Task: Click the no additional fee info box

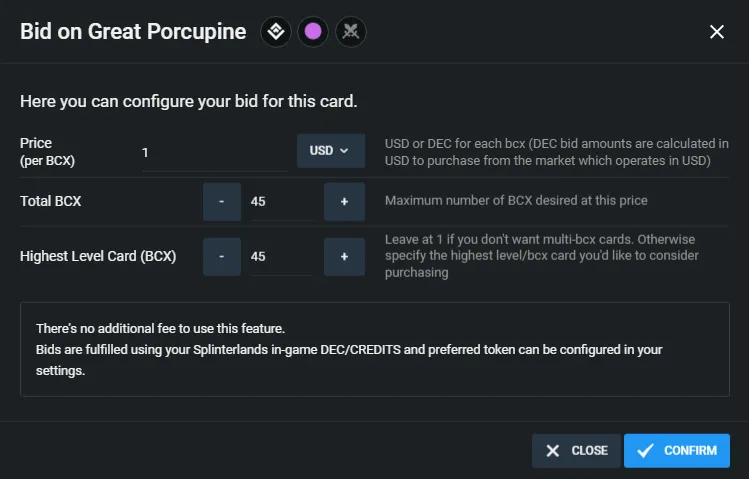Action: [374, 349]
